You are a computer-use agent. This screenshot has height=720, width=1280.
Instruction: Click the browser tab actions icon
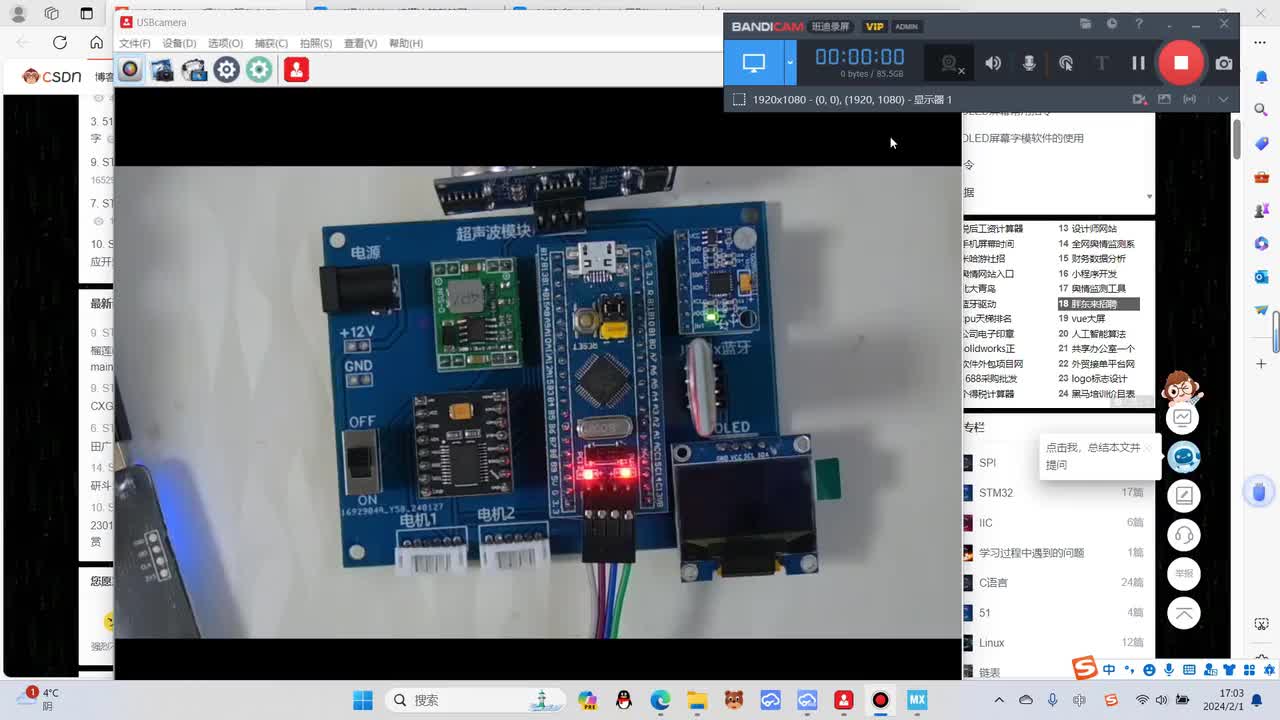pyautogui.click(x=86, y=14)
